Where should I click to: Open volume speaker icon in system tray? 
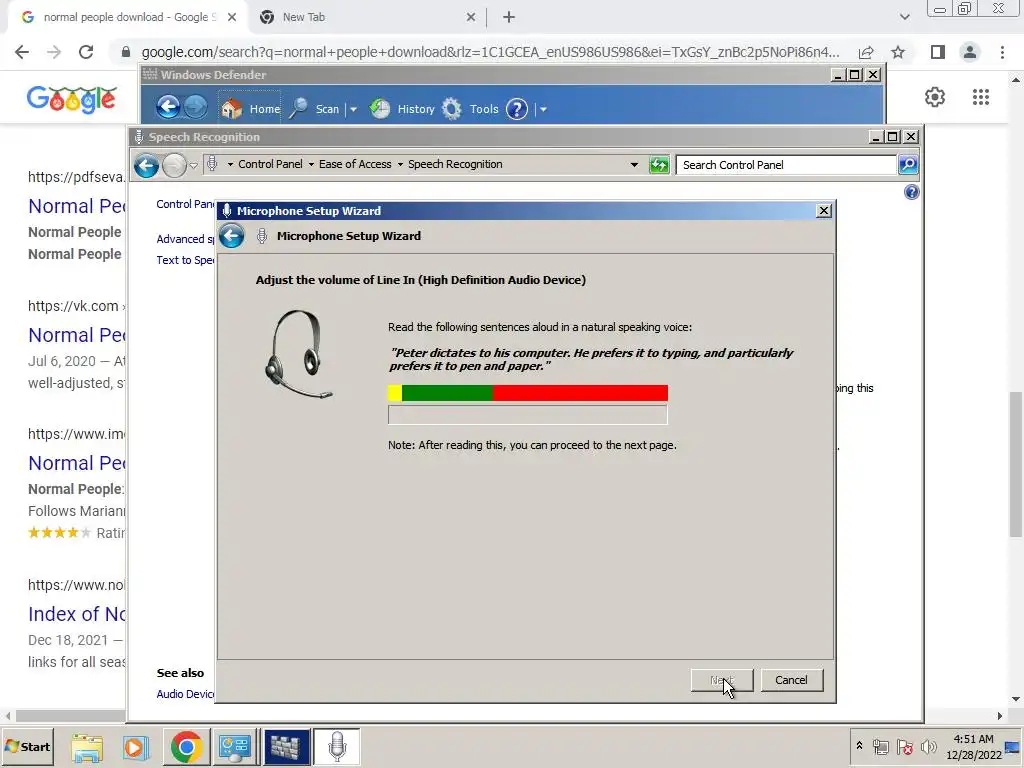pos(928,746)
